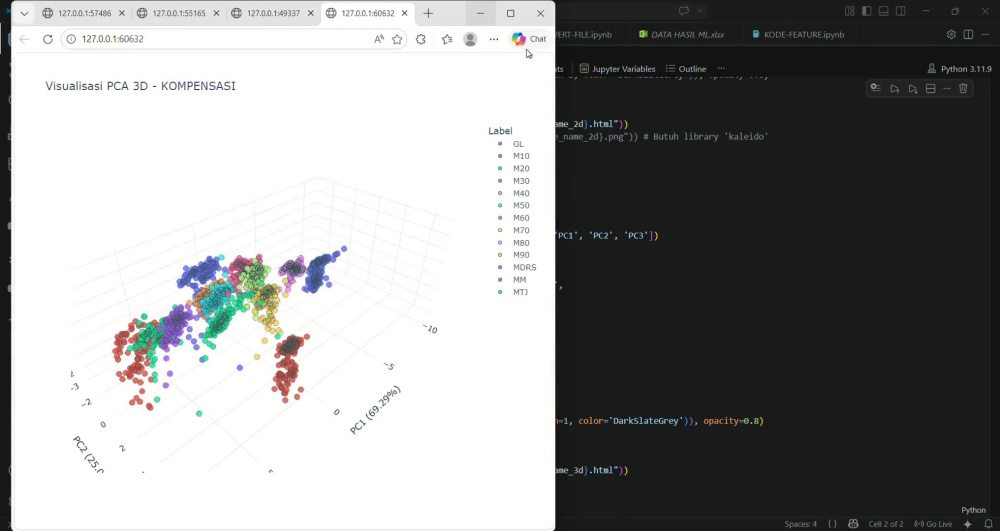Image resolution: width=1000 pixels, height=531 pixels.
Task: Click the plot title Visualisasi PCA 3D - KOMPENSASI
Action: [140, 86]
